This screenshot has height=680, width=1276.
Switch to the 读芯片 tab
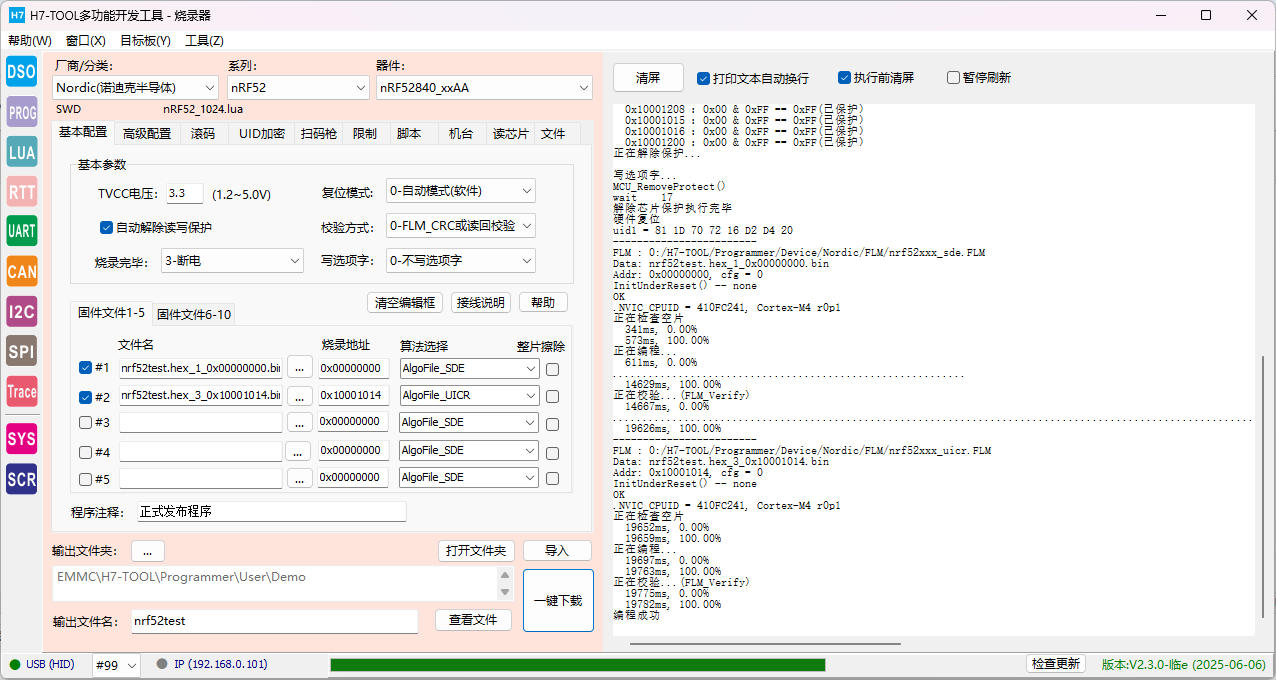coord(511,134)
